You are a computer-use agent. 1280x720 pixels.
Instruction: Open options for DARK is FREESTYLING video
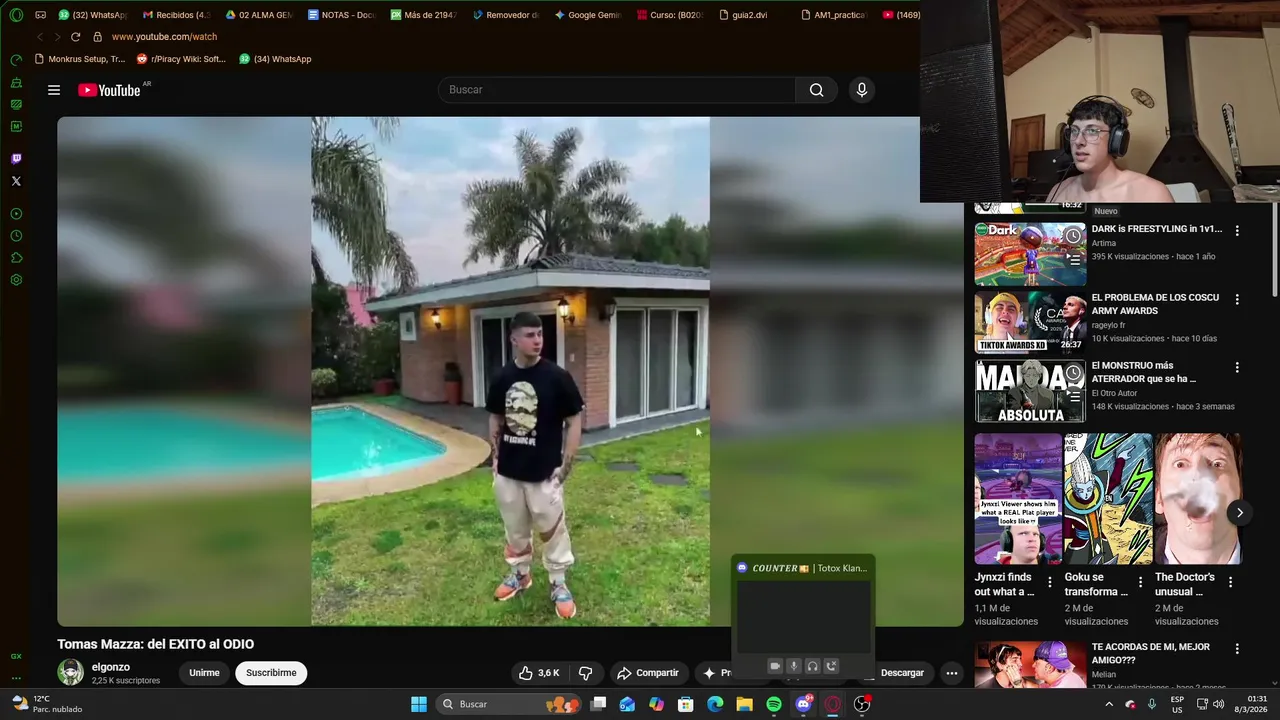tap(1237, 231)
